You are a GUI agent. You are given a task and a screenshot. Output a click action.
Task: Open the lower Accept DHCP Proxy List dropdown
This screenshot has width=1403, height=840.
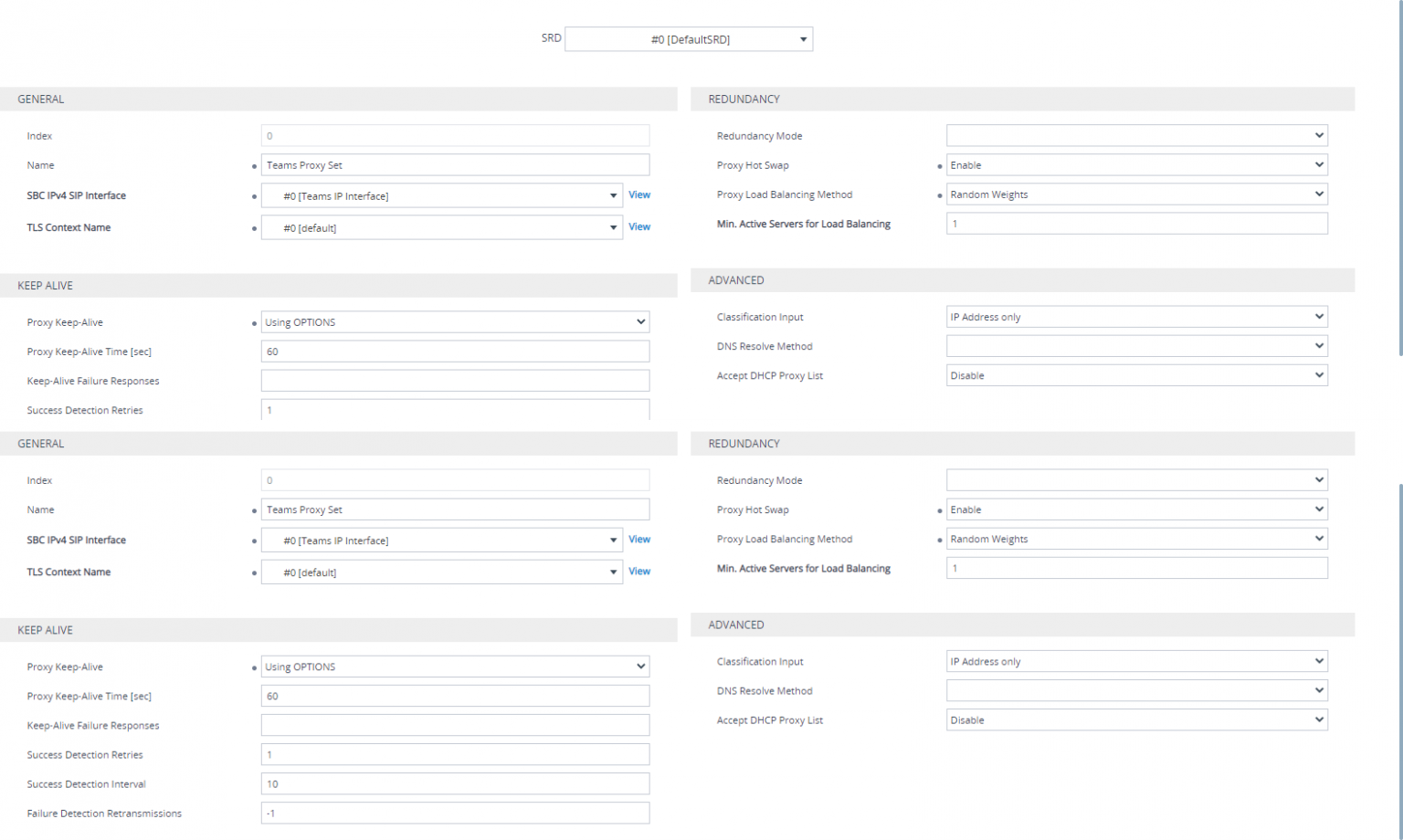pos(1136,720)
